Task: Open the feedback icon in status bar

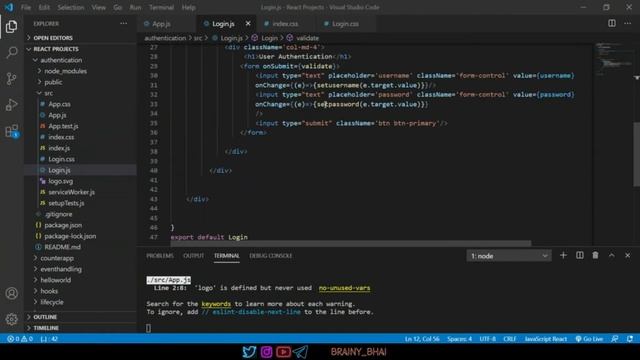Action: coord(614,339)
